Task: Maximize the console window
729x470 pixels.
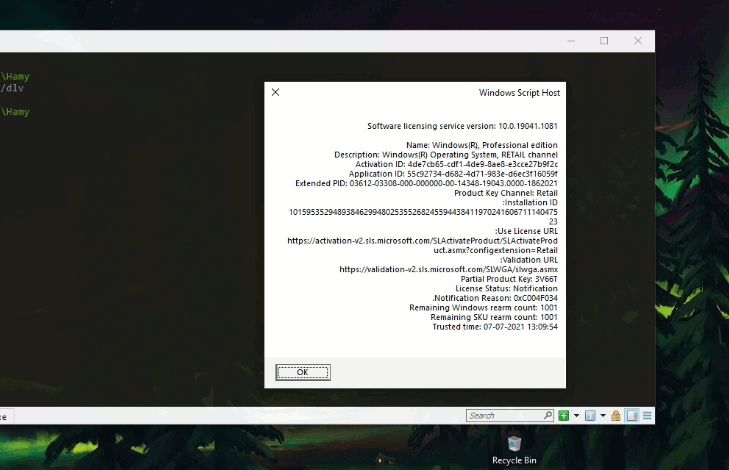Action: 604,41
